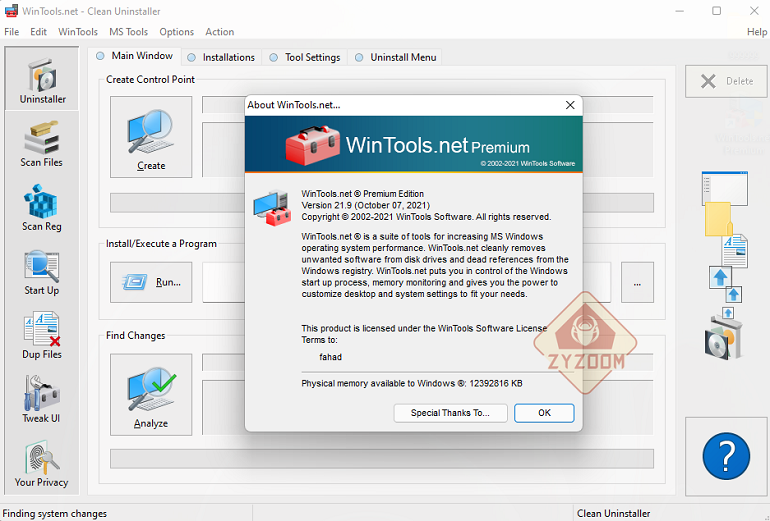This screenshot has width=770, height=521.
Task: Open the Dup Files tool
Action: (x=42, y=335)
